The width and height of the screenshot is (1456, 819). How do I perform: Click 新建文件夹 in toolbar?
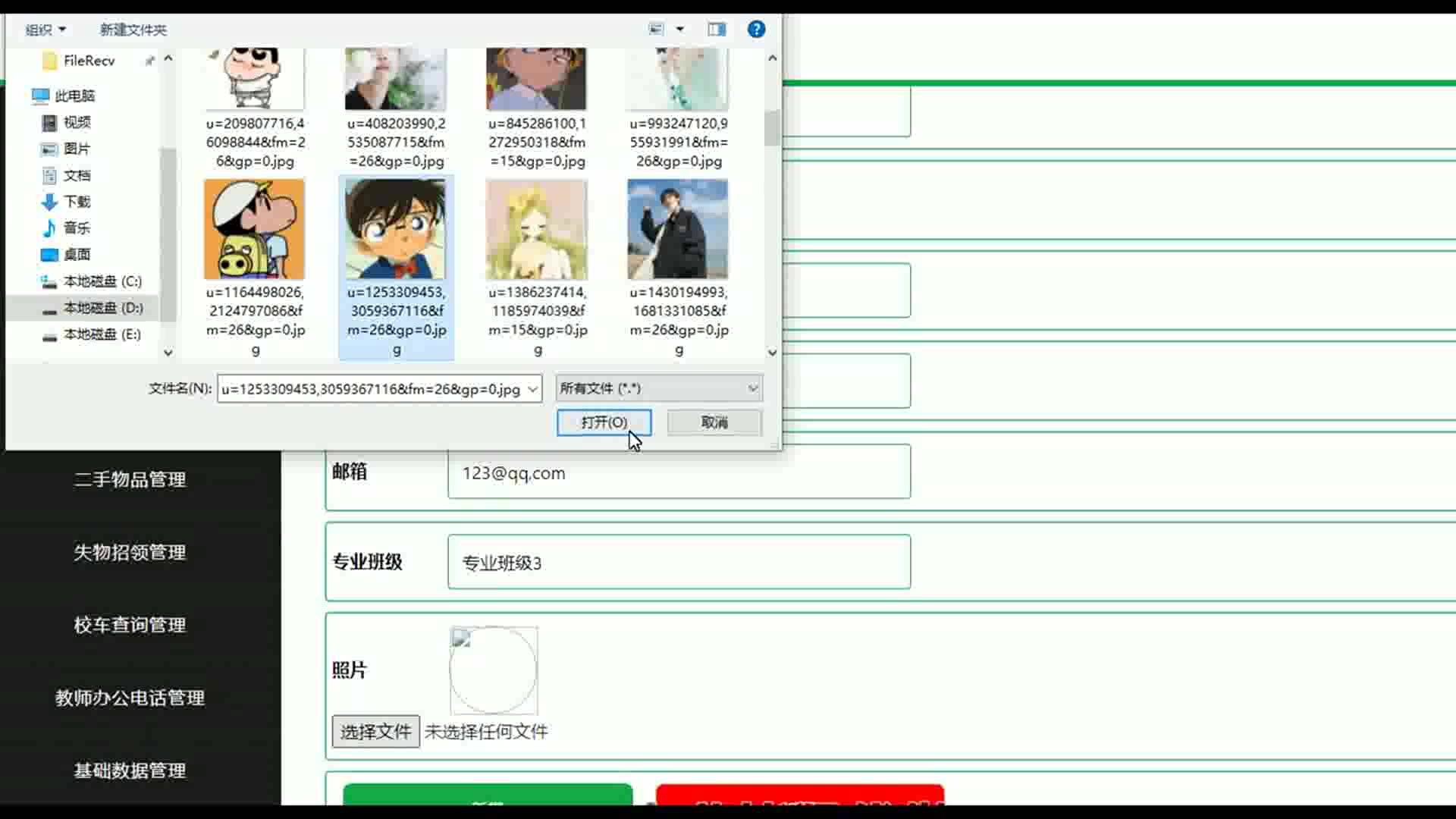click(x=133, y=30)
